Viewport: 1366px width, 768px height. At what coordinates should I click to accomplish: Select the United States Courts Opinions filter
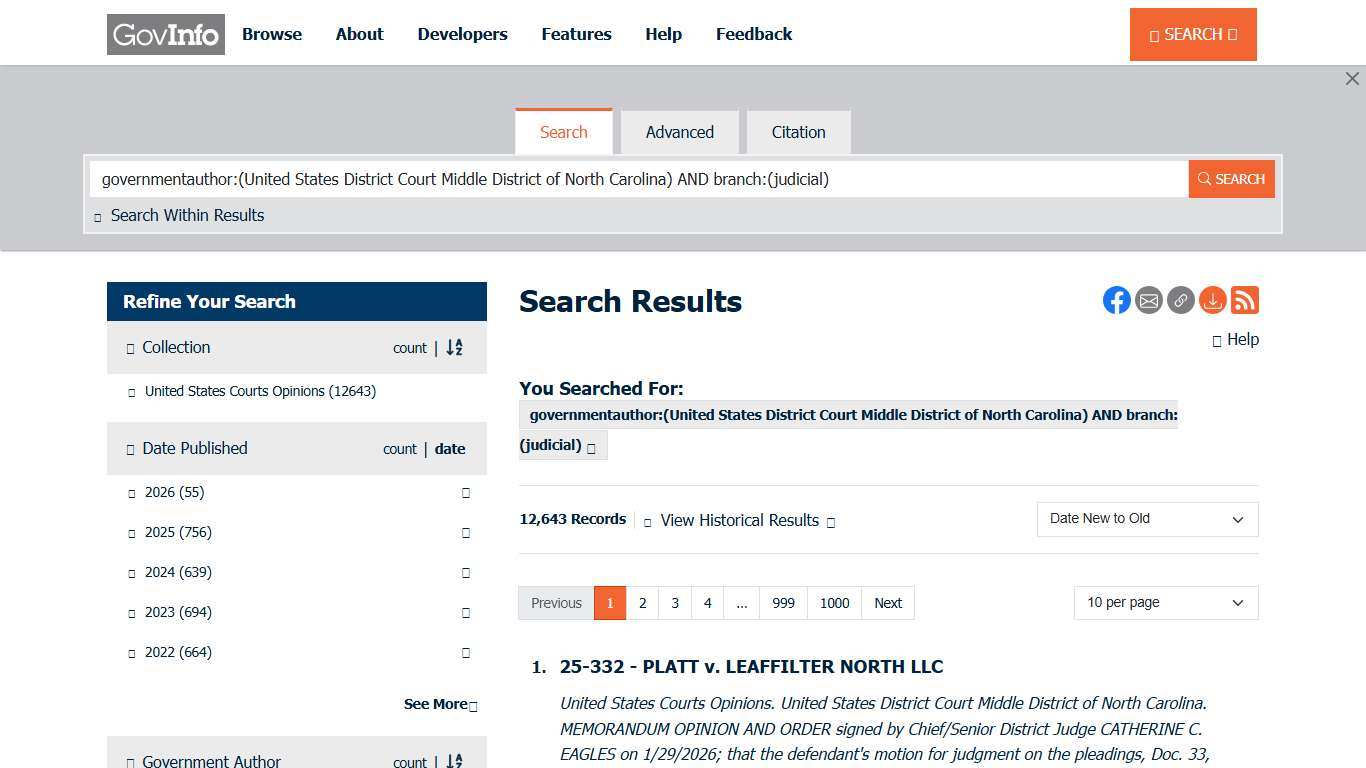tap(131, 391)
